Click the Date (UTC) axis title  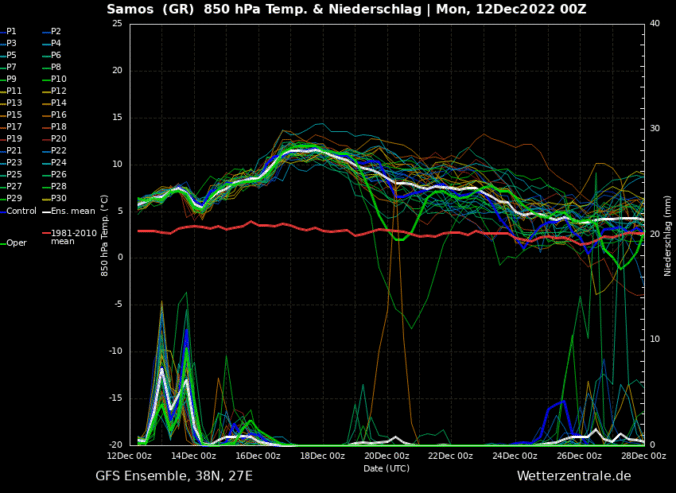386,468
